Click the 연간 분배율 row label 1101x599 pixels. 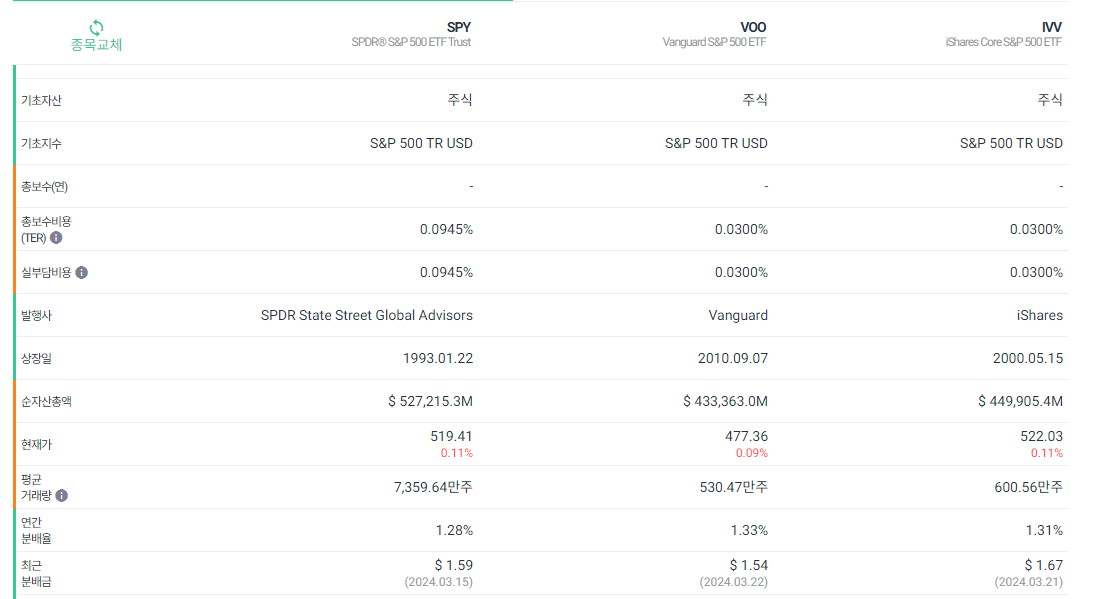click(36, 530)
